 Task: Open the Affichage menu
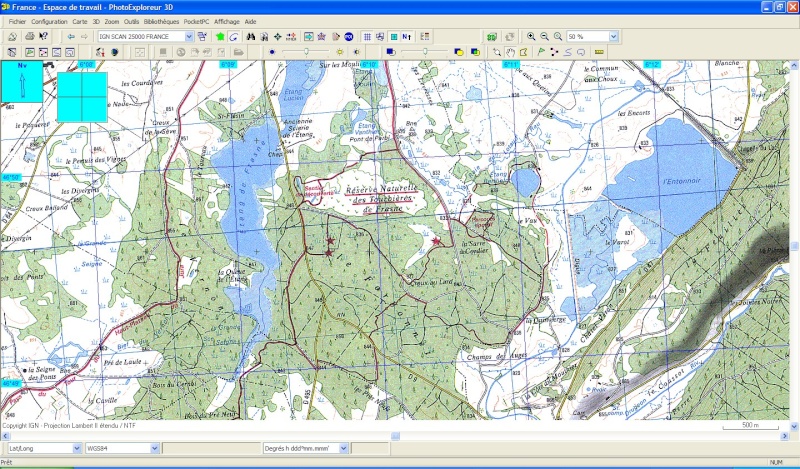point(227,22)
